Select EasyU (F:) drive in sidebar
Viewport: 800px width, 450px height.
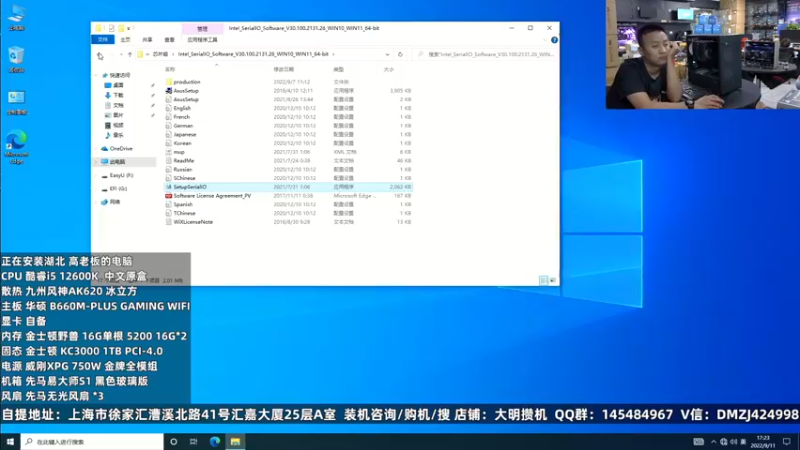point(120,176)
